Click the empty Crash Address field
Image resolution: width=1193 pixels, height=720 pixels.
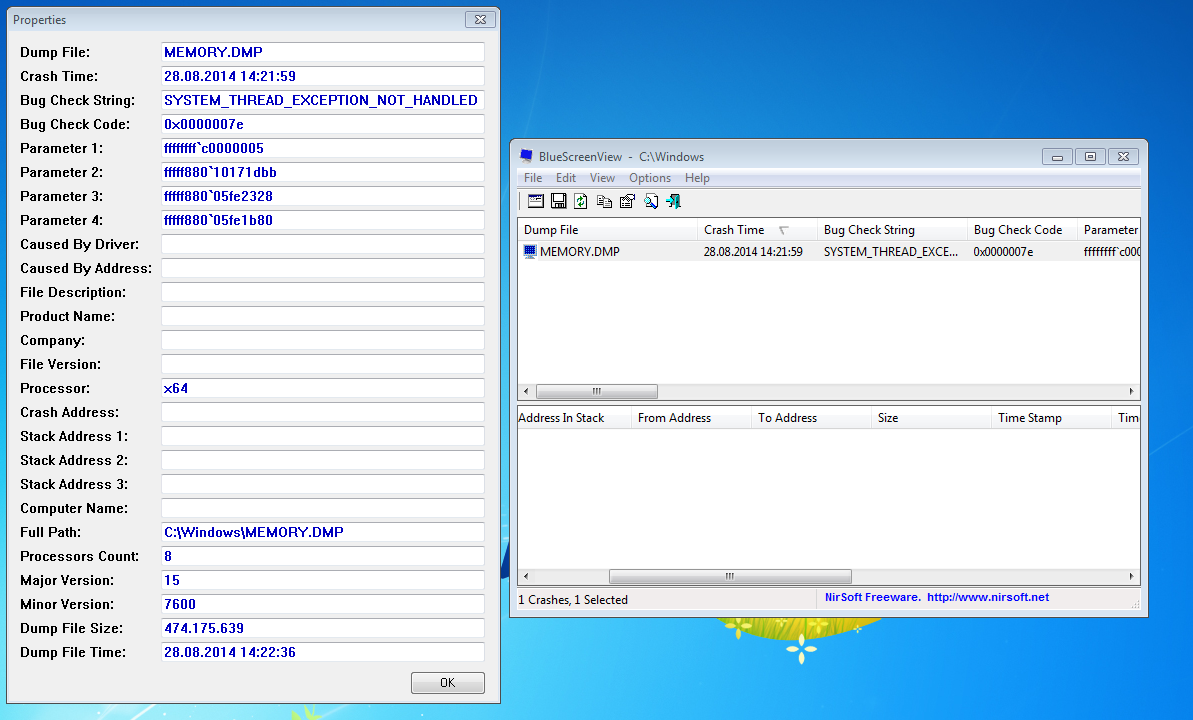coord(323,412)
